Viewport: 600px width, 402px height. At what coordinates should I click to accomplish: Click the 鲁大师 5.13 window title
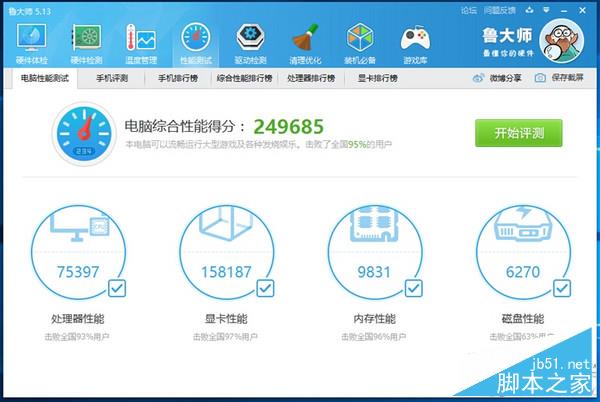pyautogui.click(x=30, y=11)
